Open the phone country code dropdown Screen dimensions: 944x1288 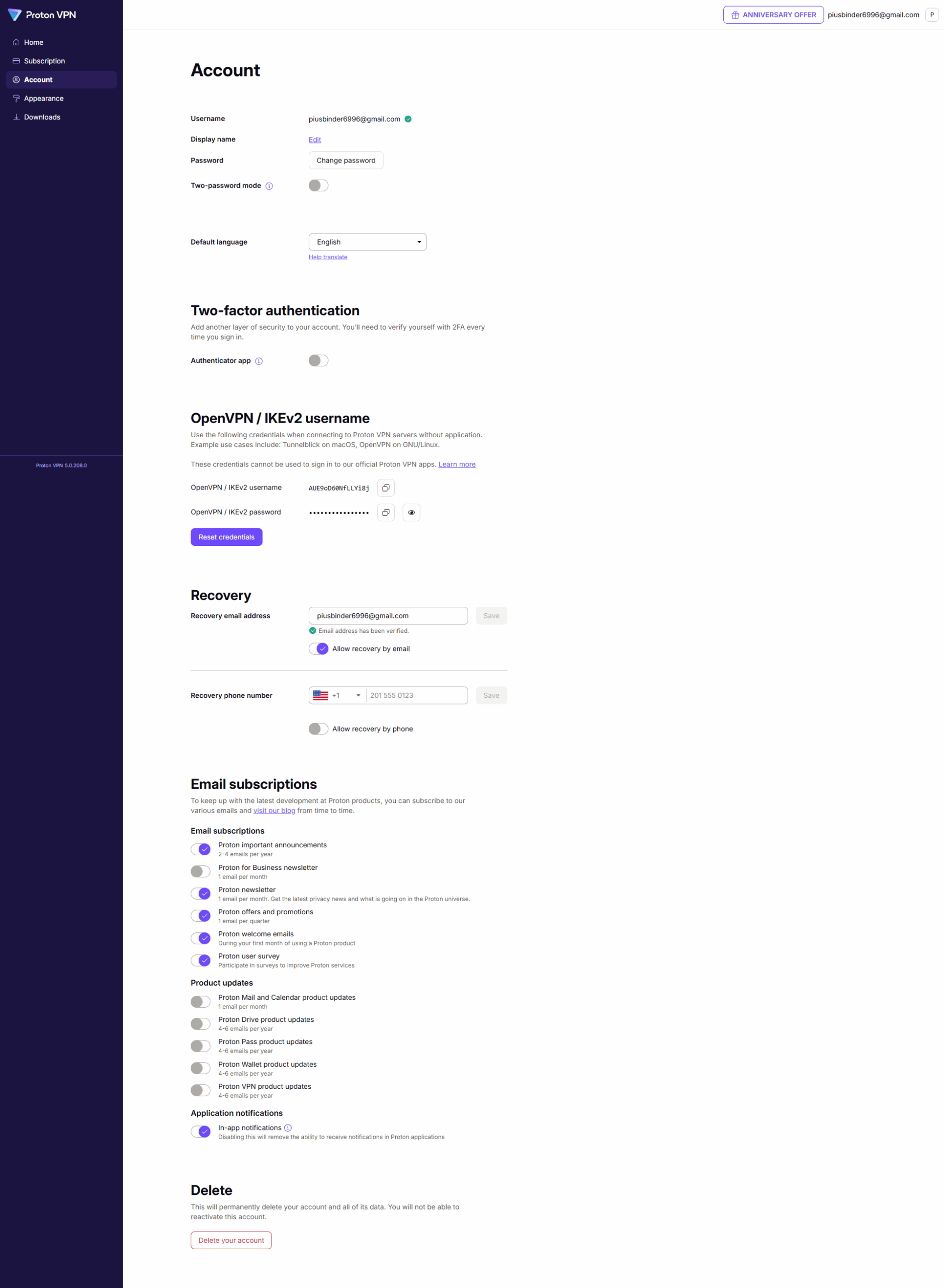pyautogui.click(x=337, y=695)
